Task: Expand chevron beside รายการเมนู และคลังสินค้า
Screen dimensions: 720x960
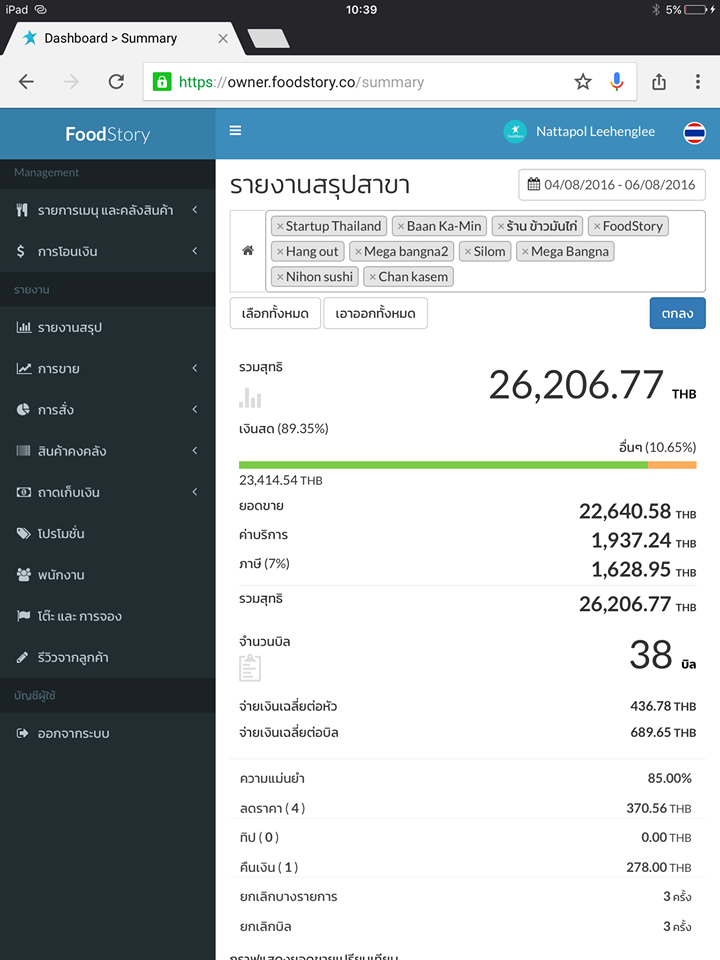Action: pos(195,210)
